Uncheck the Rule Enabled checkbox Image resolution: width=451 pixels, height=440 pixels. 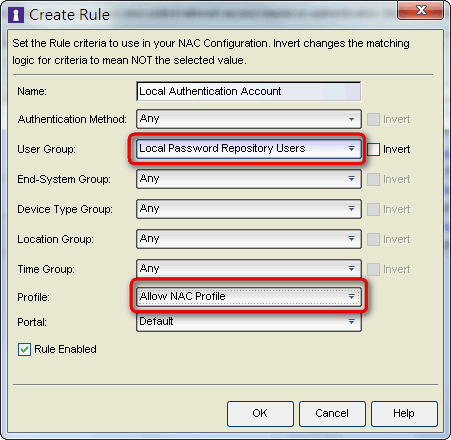[x=24, y=349]
